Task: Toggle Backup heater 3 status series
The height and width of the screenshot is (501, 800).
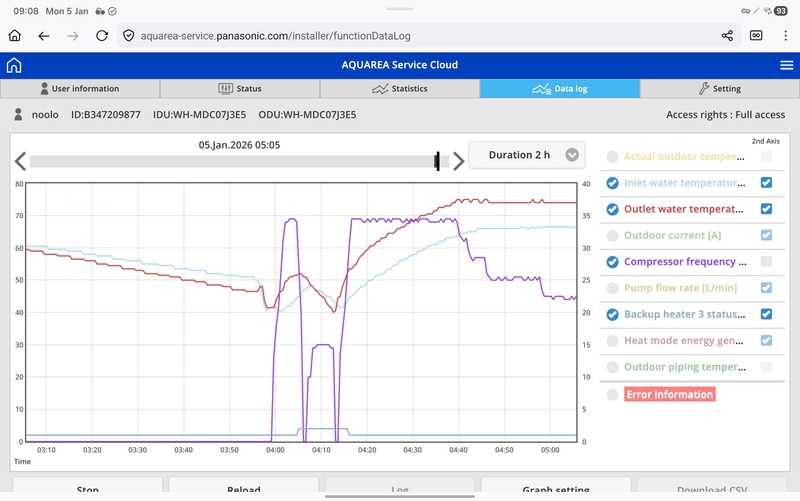Action: tap(612, 314)
